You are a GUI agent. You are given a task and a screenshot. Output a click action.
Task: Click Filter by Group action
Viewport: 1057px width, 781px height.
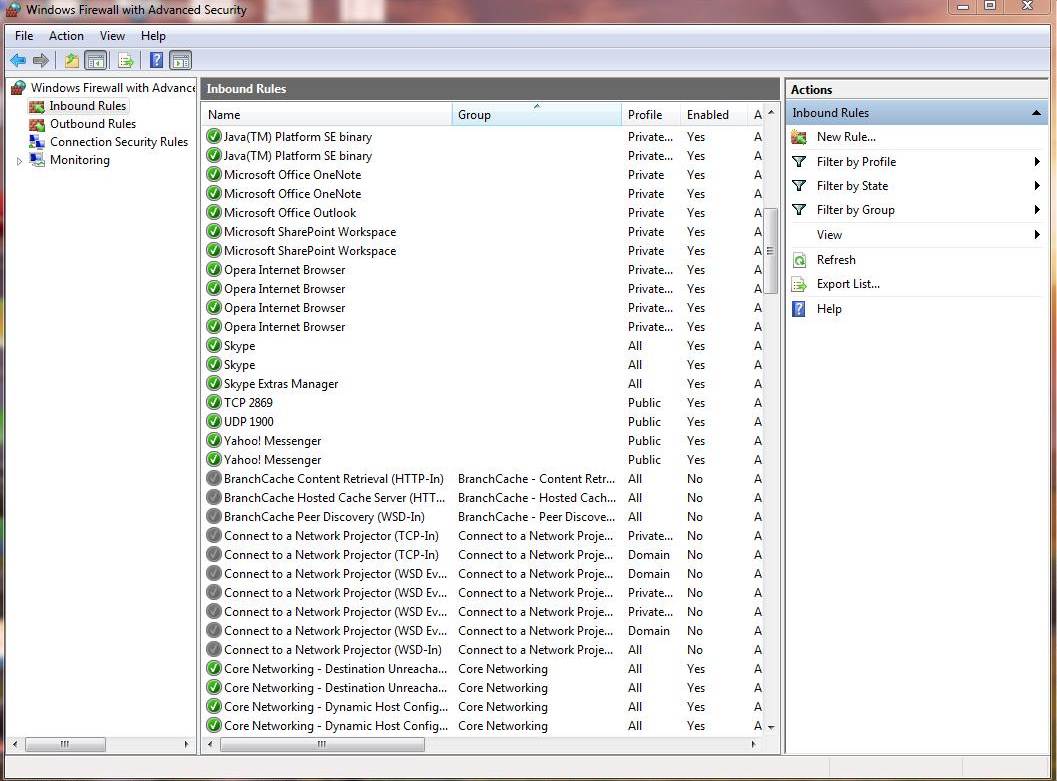855,210
